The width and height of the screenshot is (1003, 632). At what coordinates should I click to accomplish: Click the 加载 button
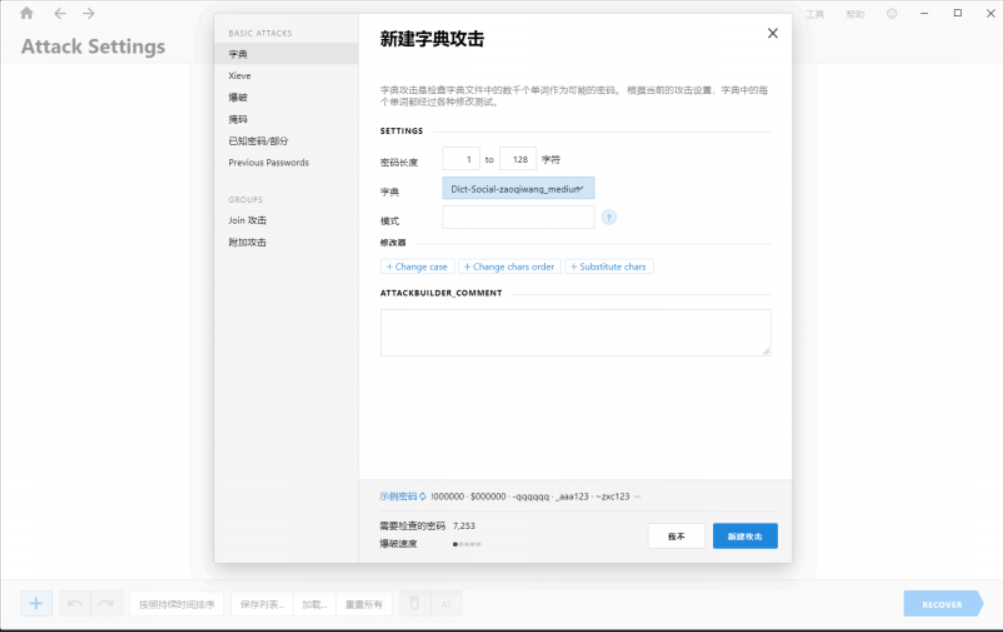314,603
